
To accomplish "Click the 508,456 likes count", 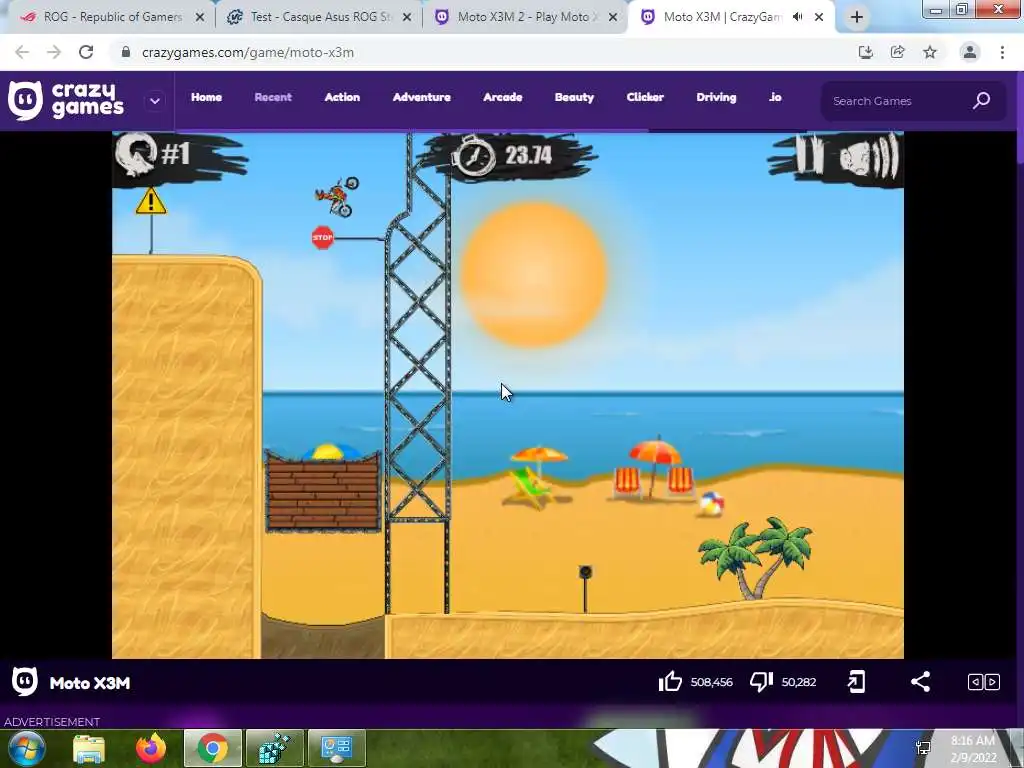I will tap(711, 682).
